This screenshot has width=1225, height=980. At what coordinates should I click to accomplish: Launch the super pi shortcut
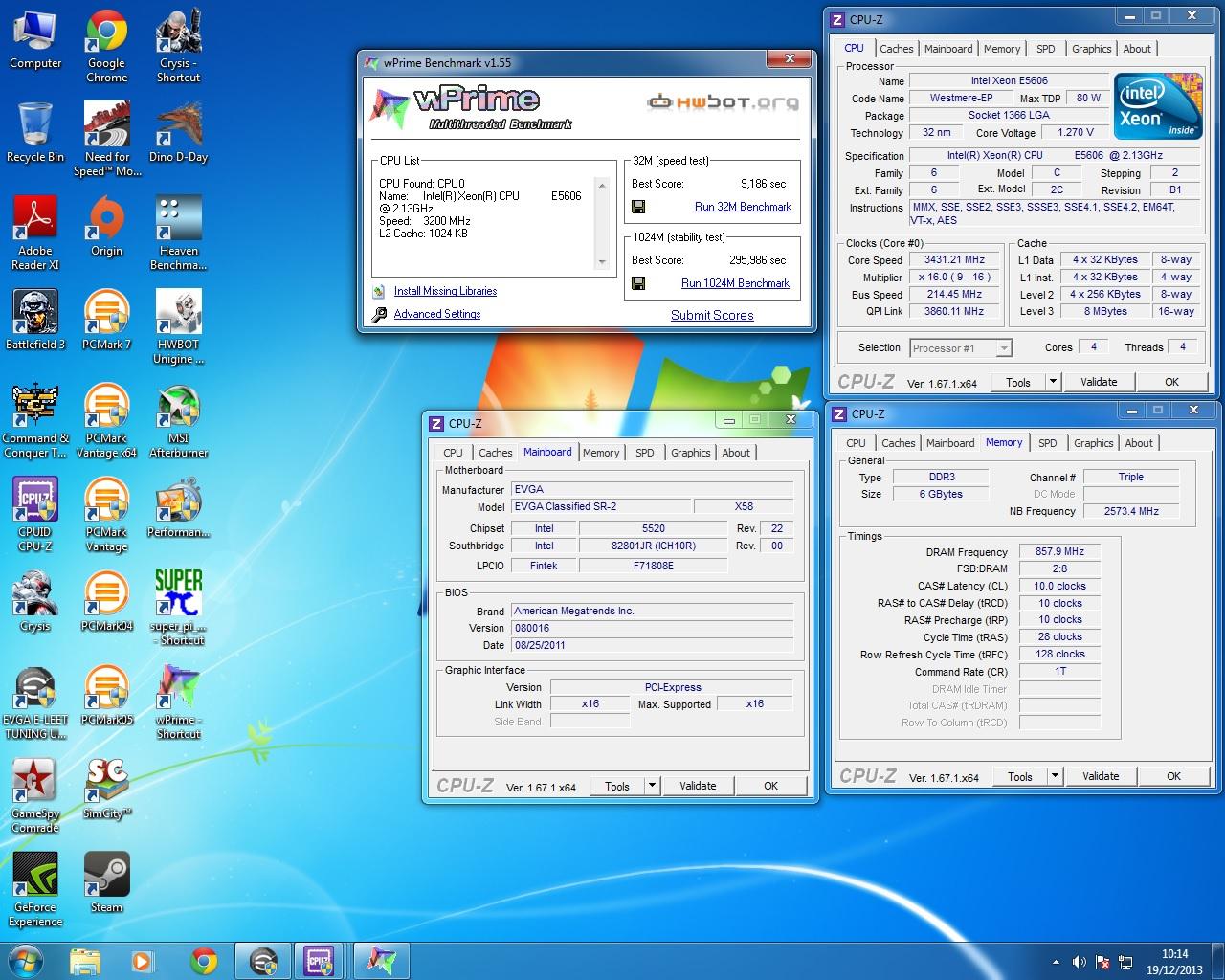(x=179, y=609)
